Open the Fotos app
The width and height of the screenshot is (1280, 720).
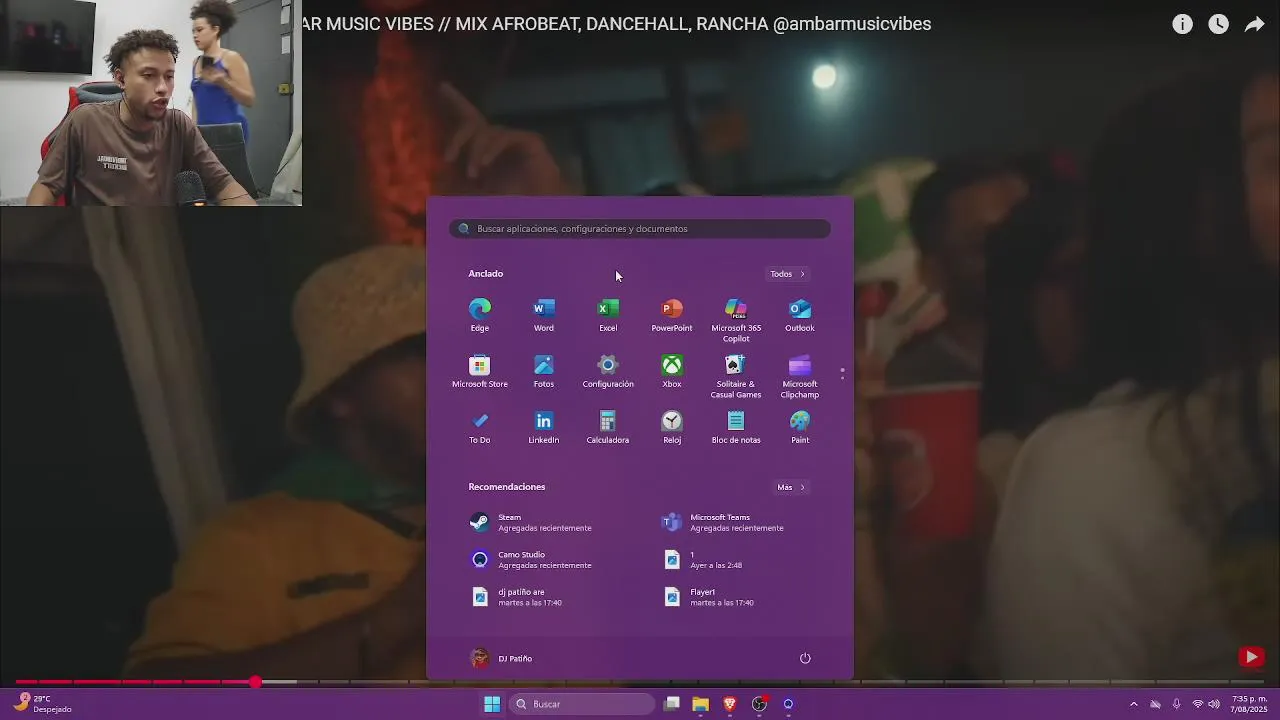544,371
